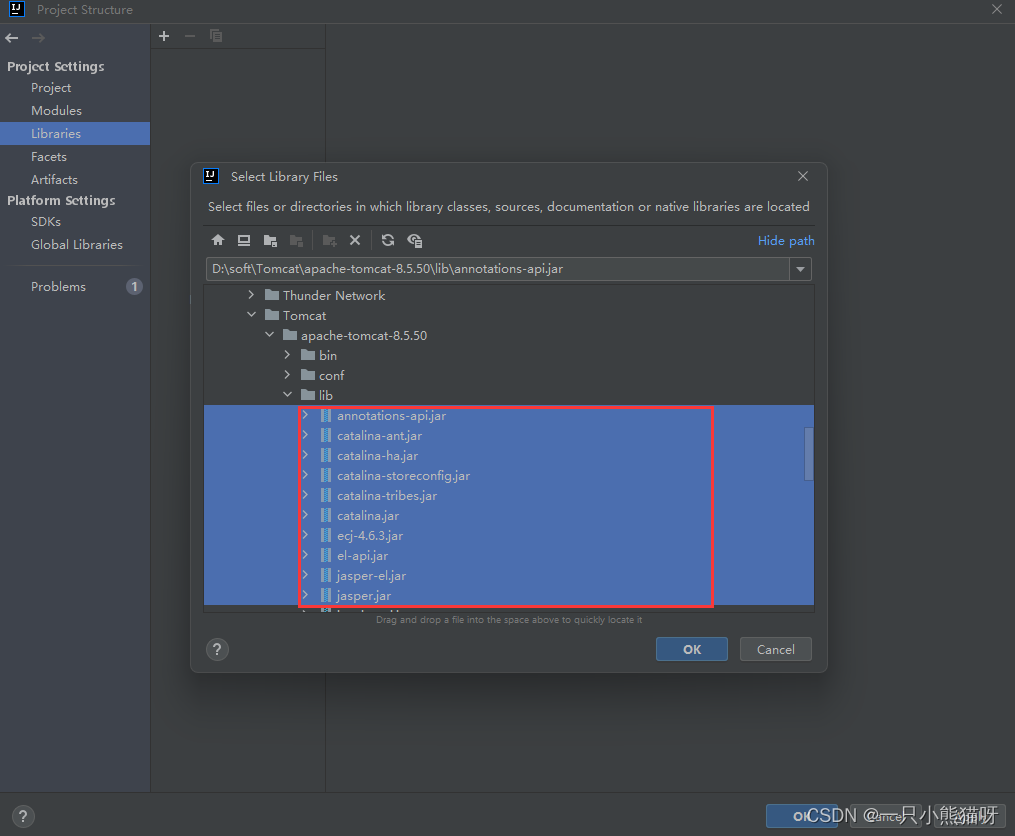1015x836 pixels.
Task: Collapse the Tomcat folder
Action: tap(251, 315)
